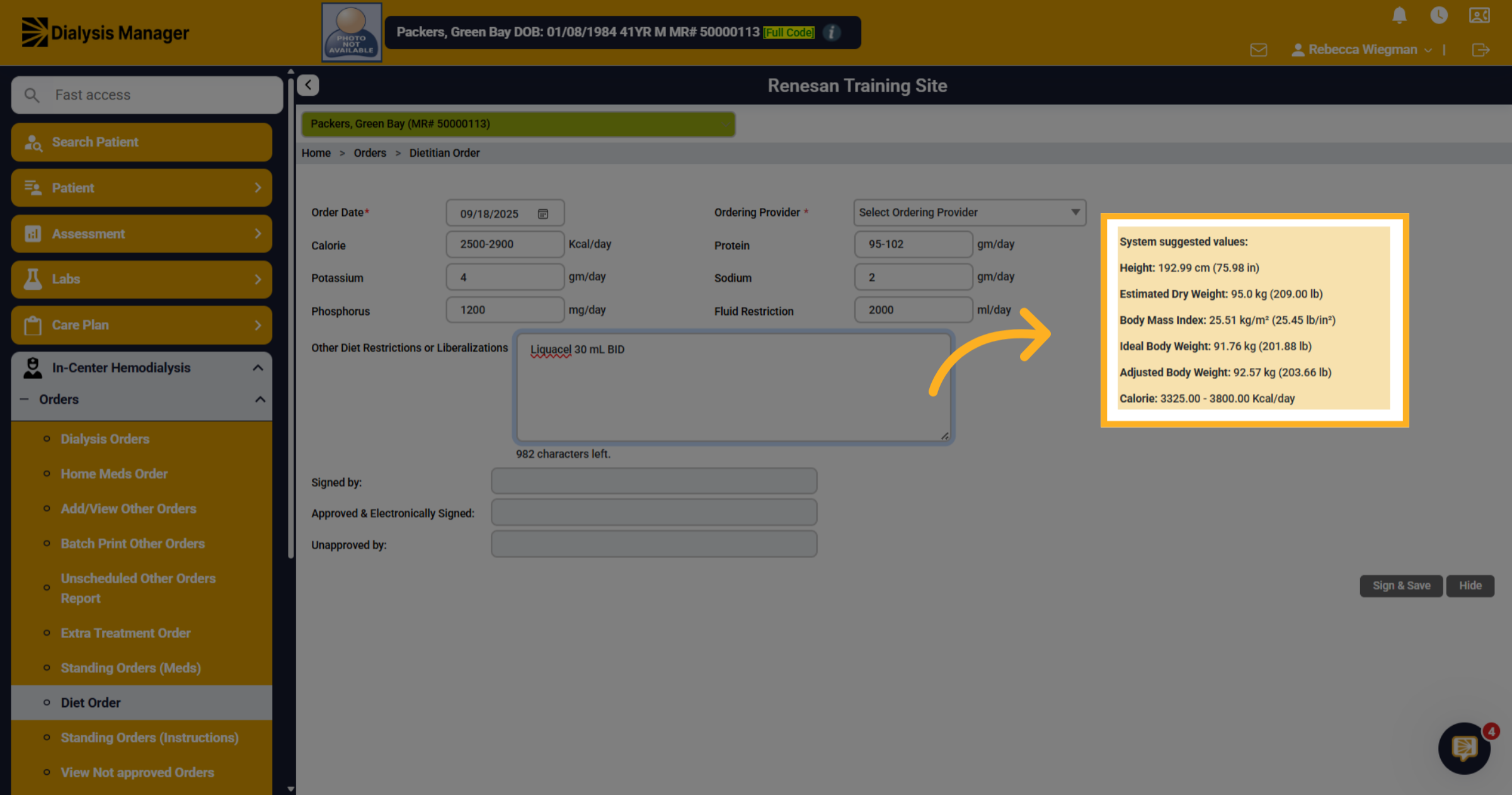The width and height of the screenshot is (1512, 795).
Task: Click the sidebar scroll up arrow
Action: pyautogui.click(x=290, y=72)
